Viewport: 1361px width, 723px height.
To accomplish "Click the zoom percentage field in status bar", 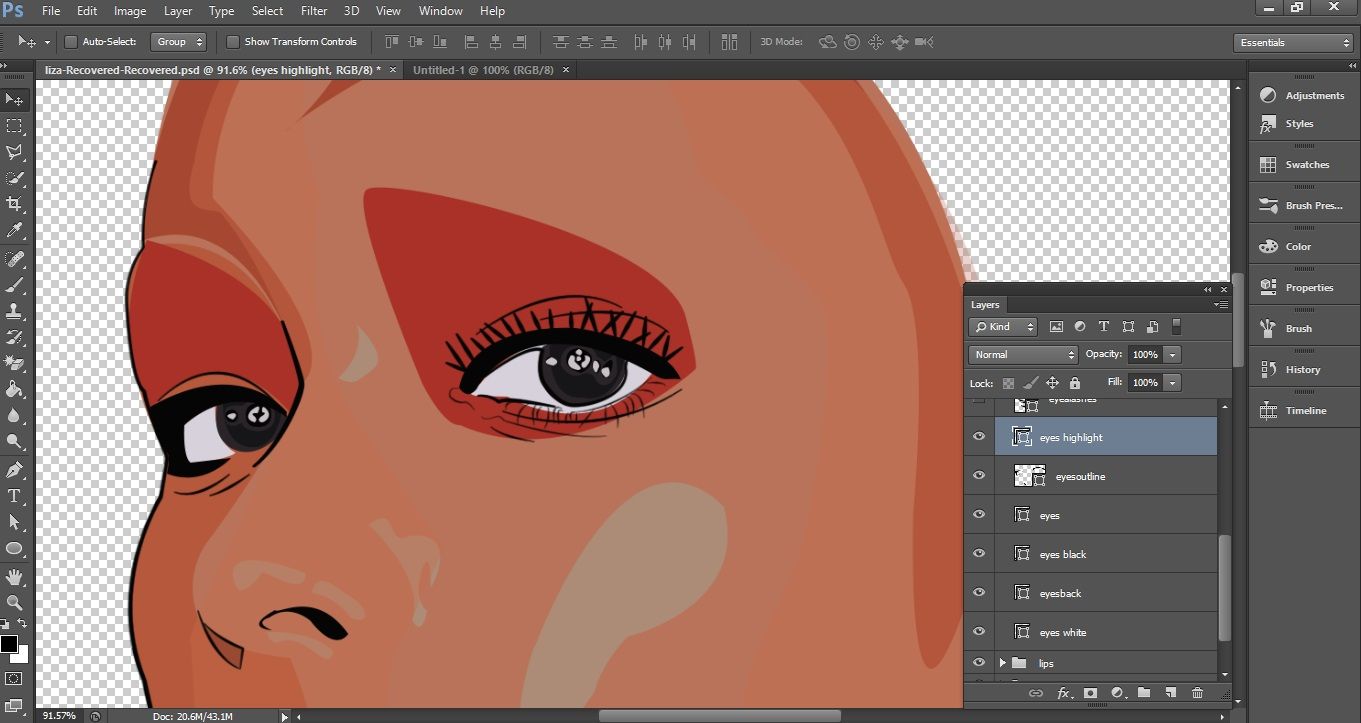I will (60, 716).
